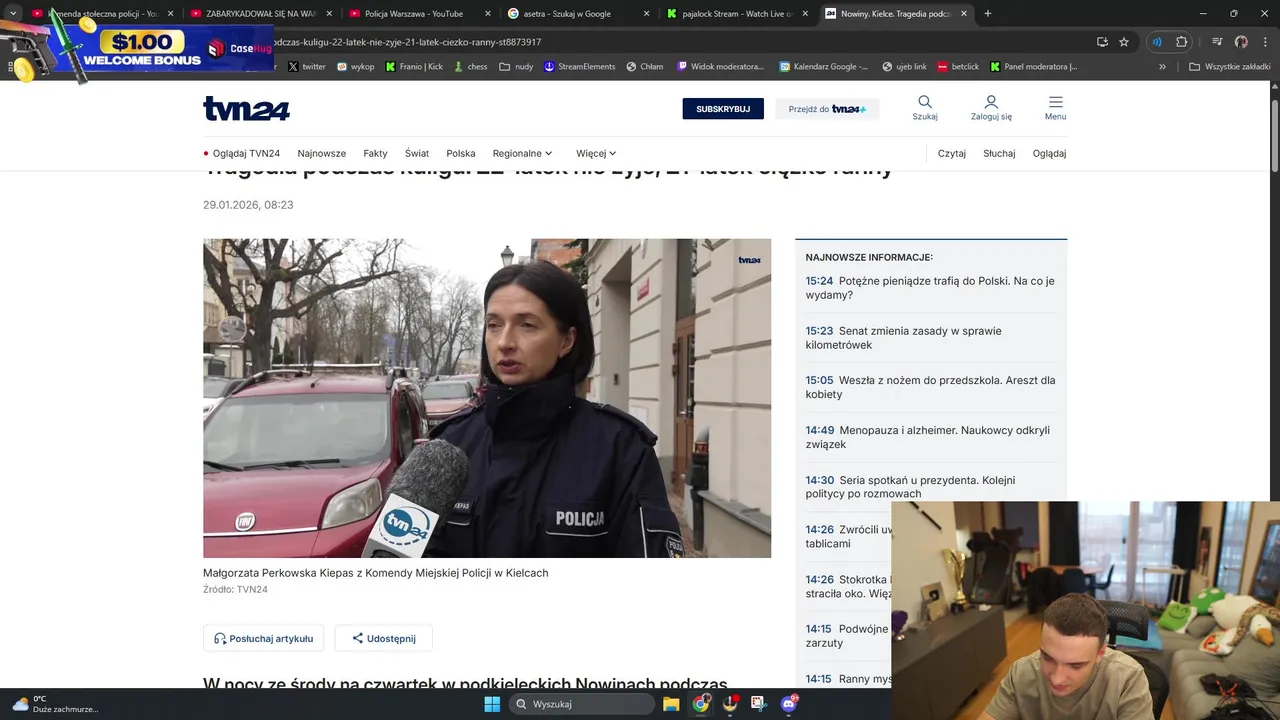1280x720 pixels.
Task: Click the article photo of policewoman
Action: coord(487,398)
